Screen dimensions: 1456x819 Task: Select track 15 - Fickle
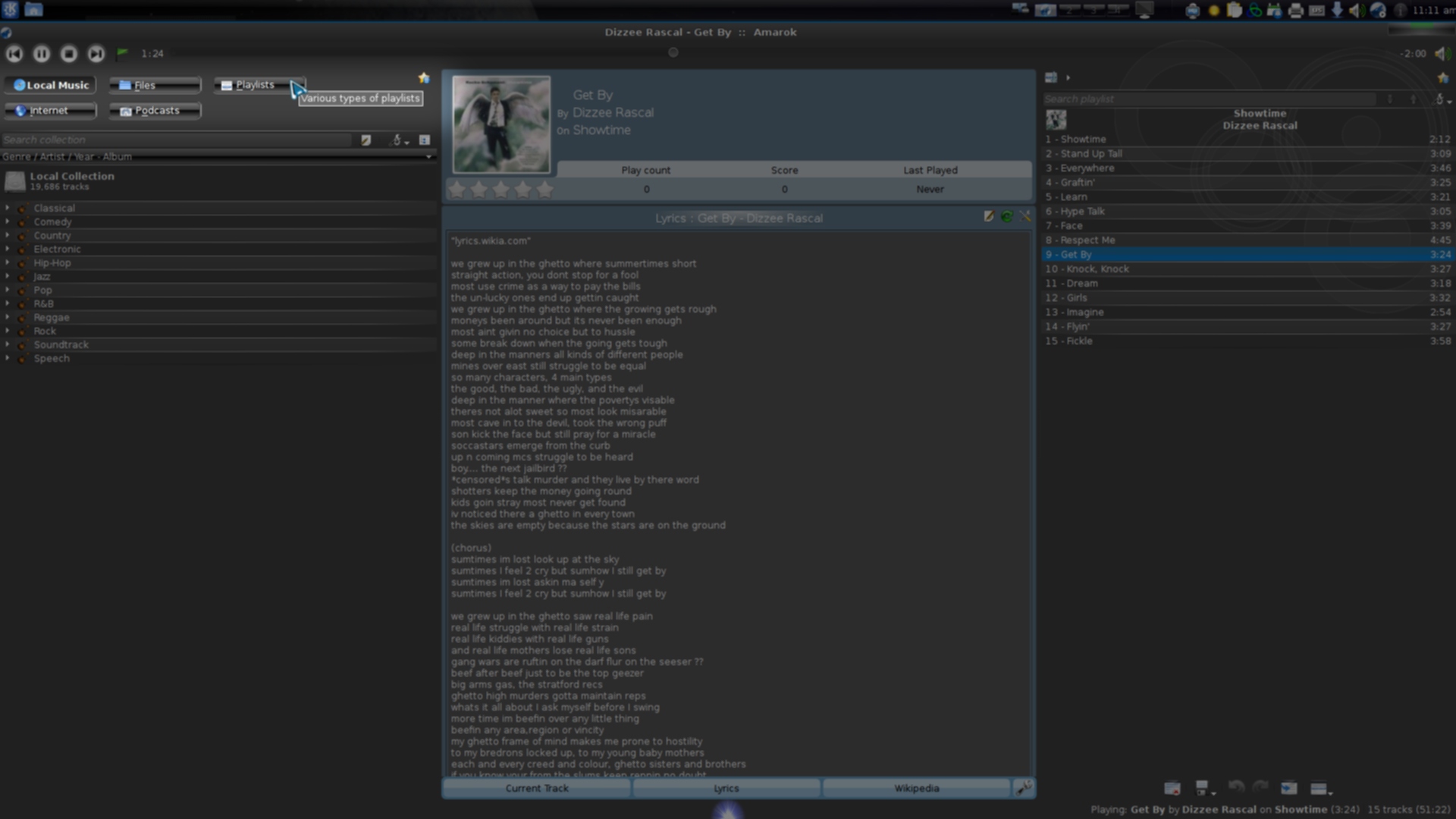coord(1247,341)
